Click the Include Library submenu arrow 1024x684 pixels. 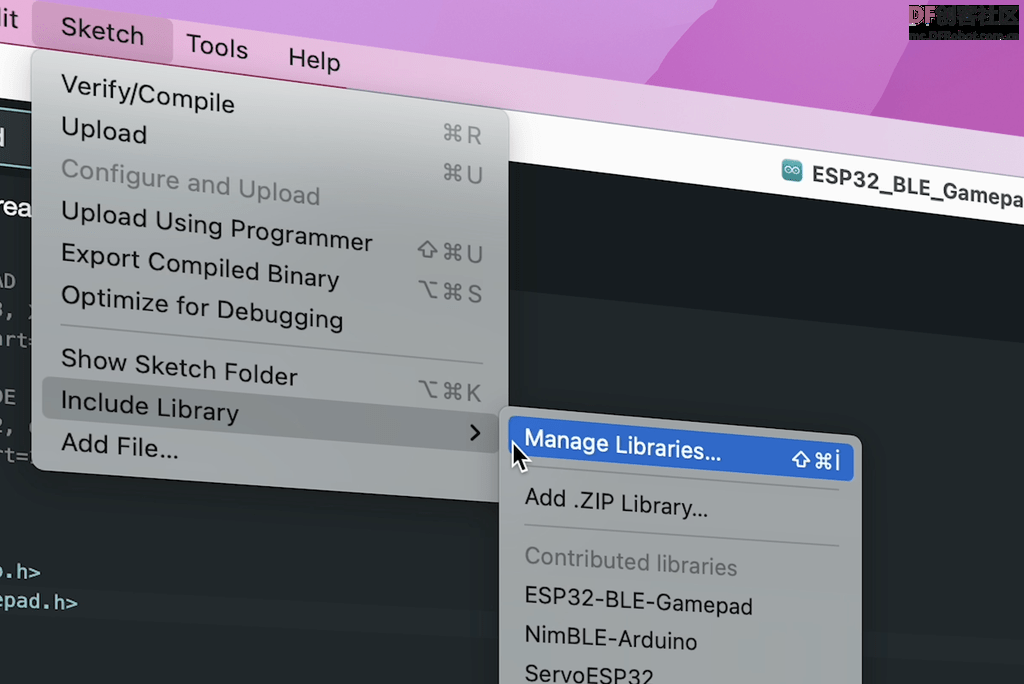click(x=475, y=432)
